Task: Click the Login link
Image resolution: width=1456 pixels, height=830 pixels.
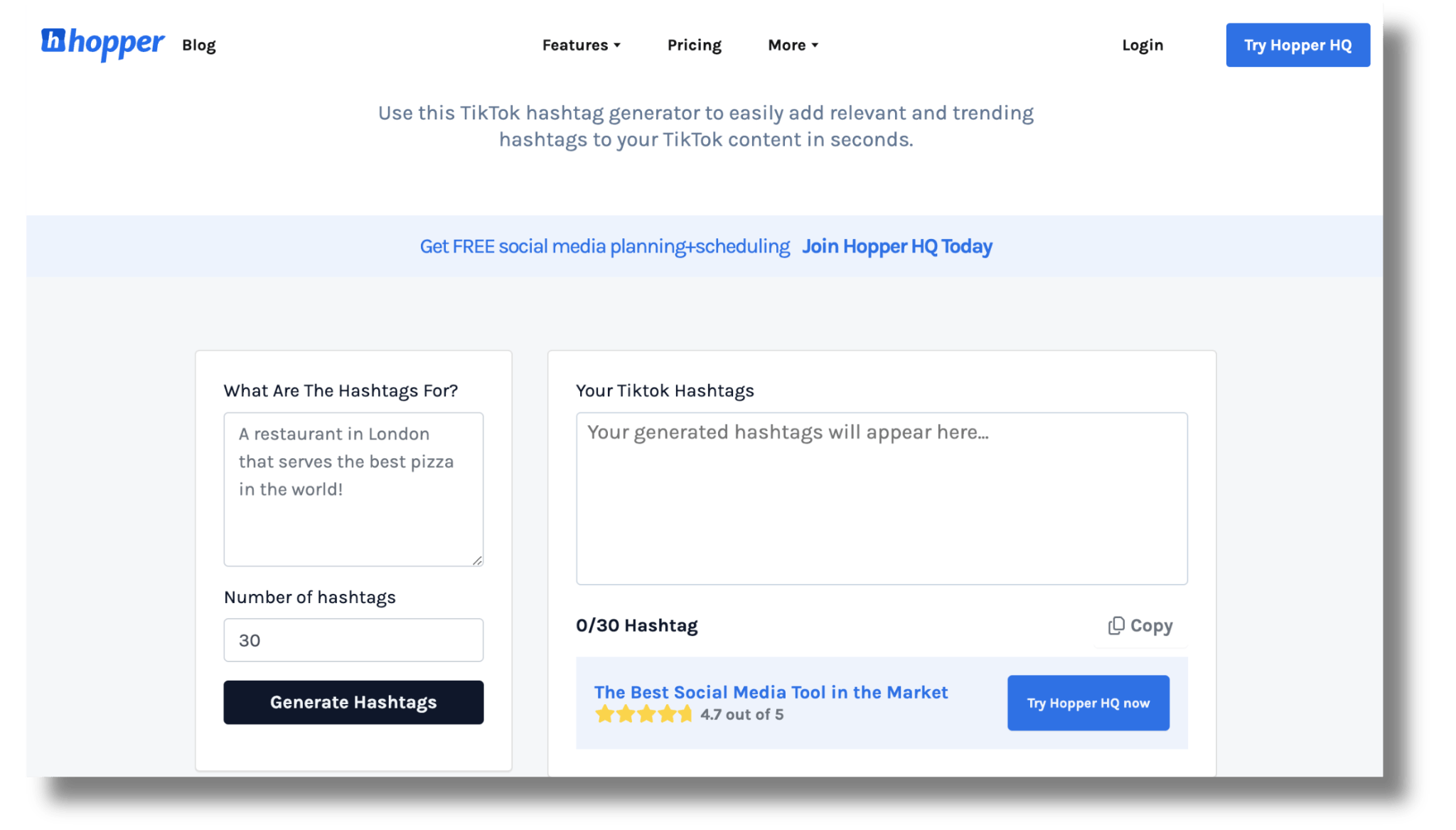Action: [1142, 45]
